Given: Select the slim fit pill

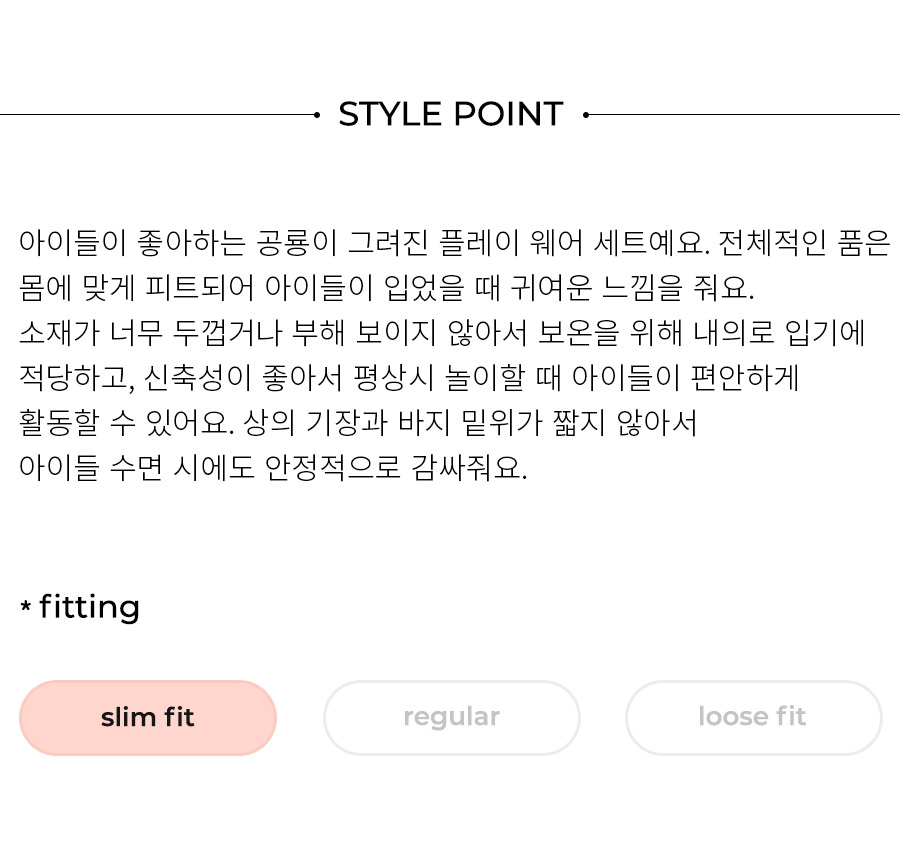Looking at the screenshot, I should [148, 718].
